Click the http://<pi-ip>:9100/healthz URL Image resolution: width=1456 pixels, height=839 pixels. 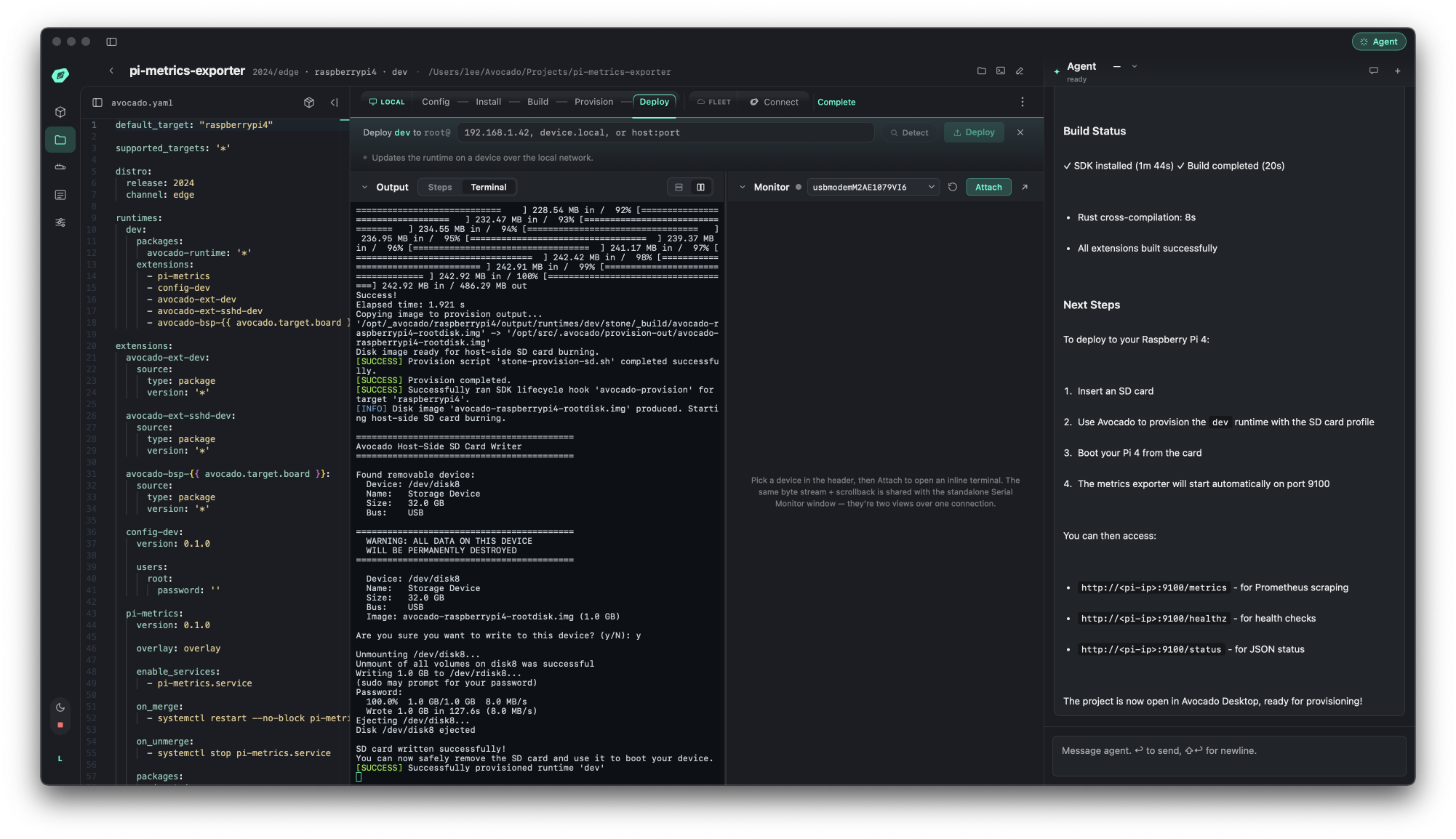1153,619
